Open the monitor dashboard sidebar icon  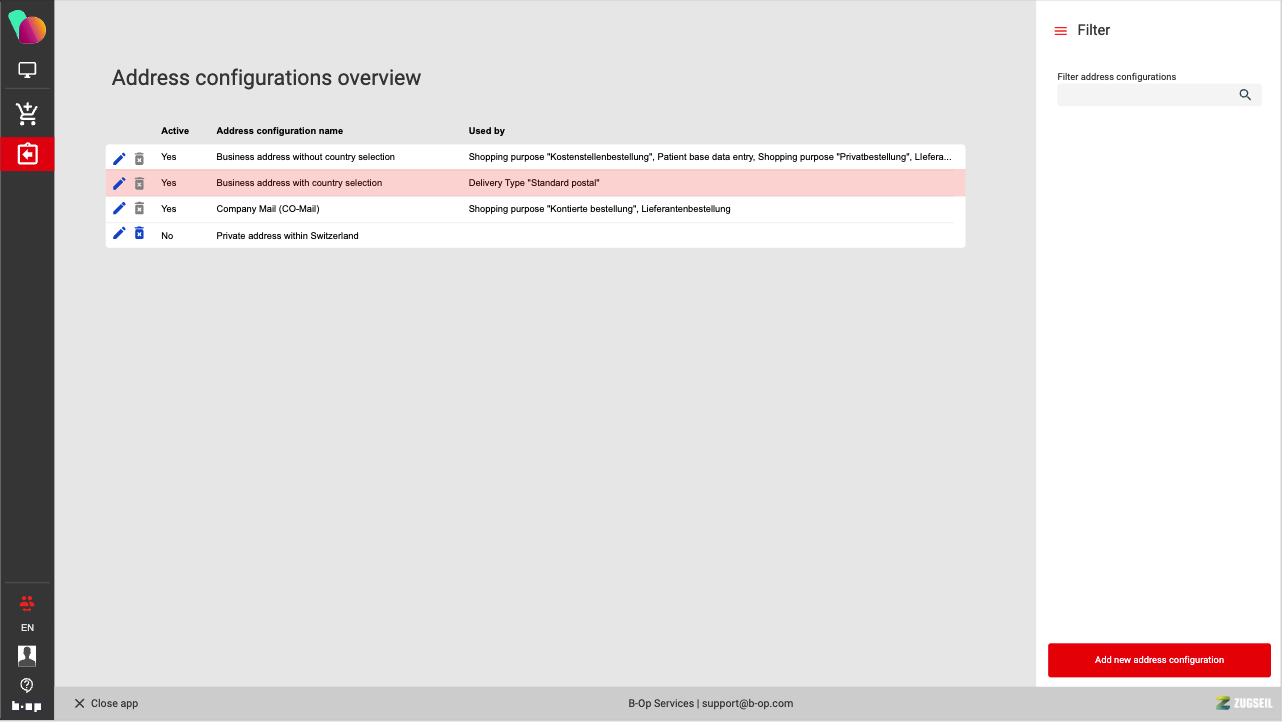tap(27, 70)
